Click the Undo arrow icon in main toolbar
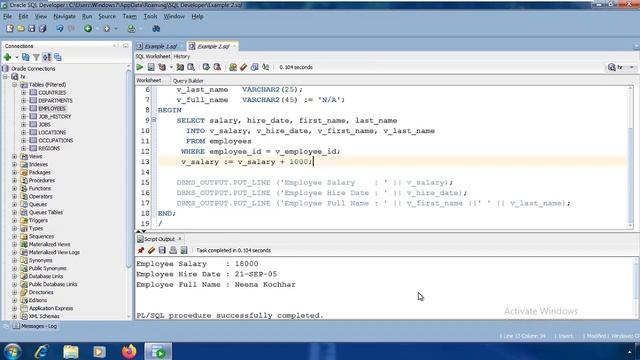This screenshot has height=360, width=640. (x=60, y=29)
